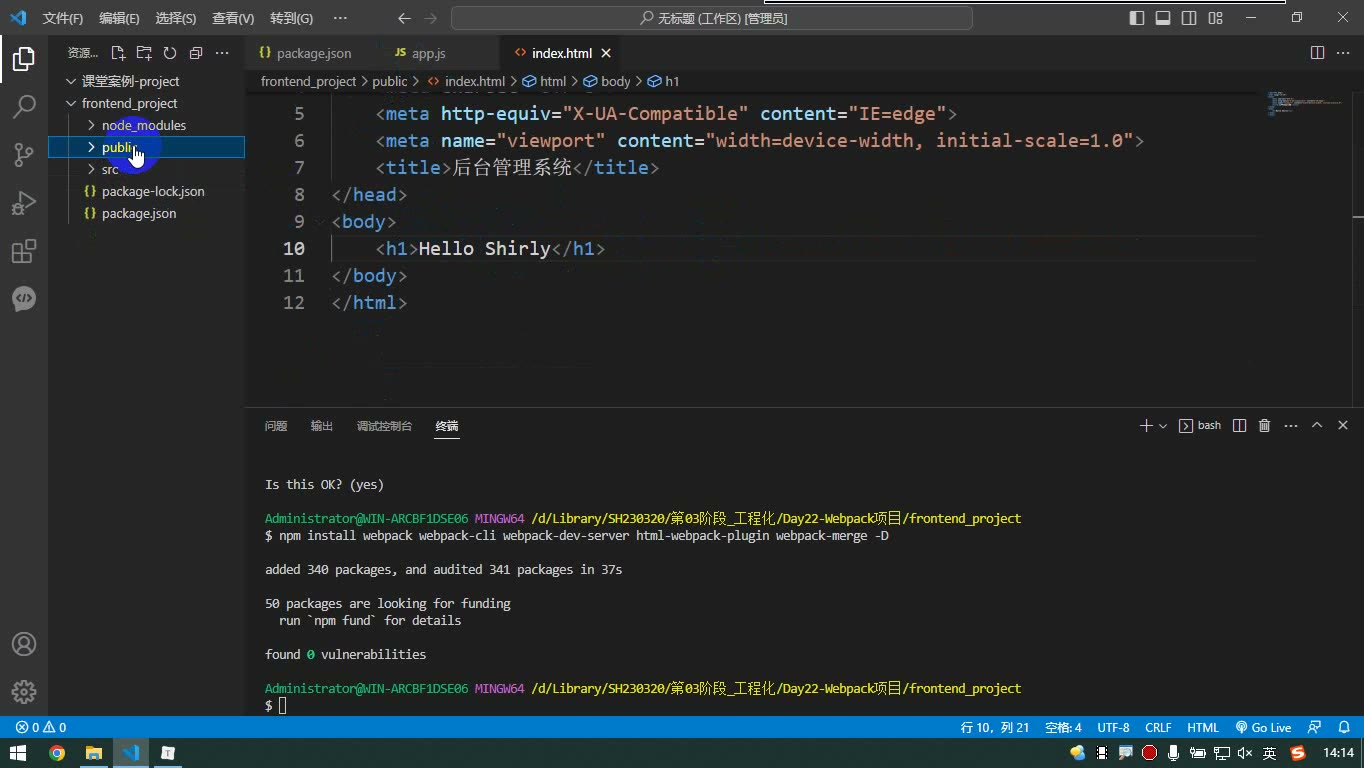Open the Explorer view in activity bar
This screenshot has height=768, width=1364.
tap(24, 59)
